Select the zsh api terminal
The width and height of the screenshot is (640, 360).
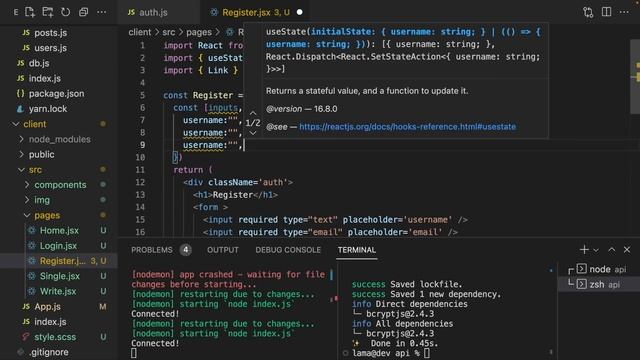[599, 284]
